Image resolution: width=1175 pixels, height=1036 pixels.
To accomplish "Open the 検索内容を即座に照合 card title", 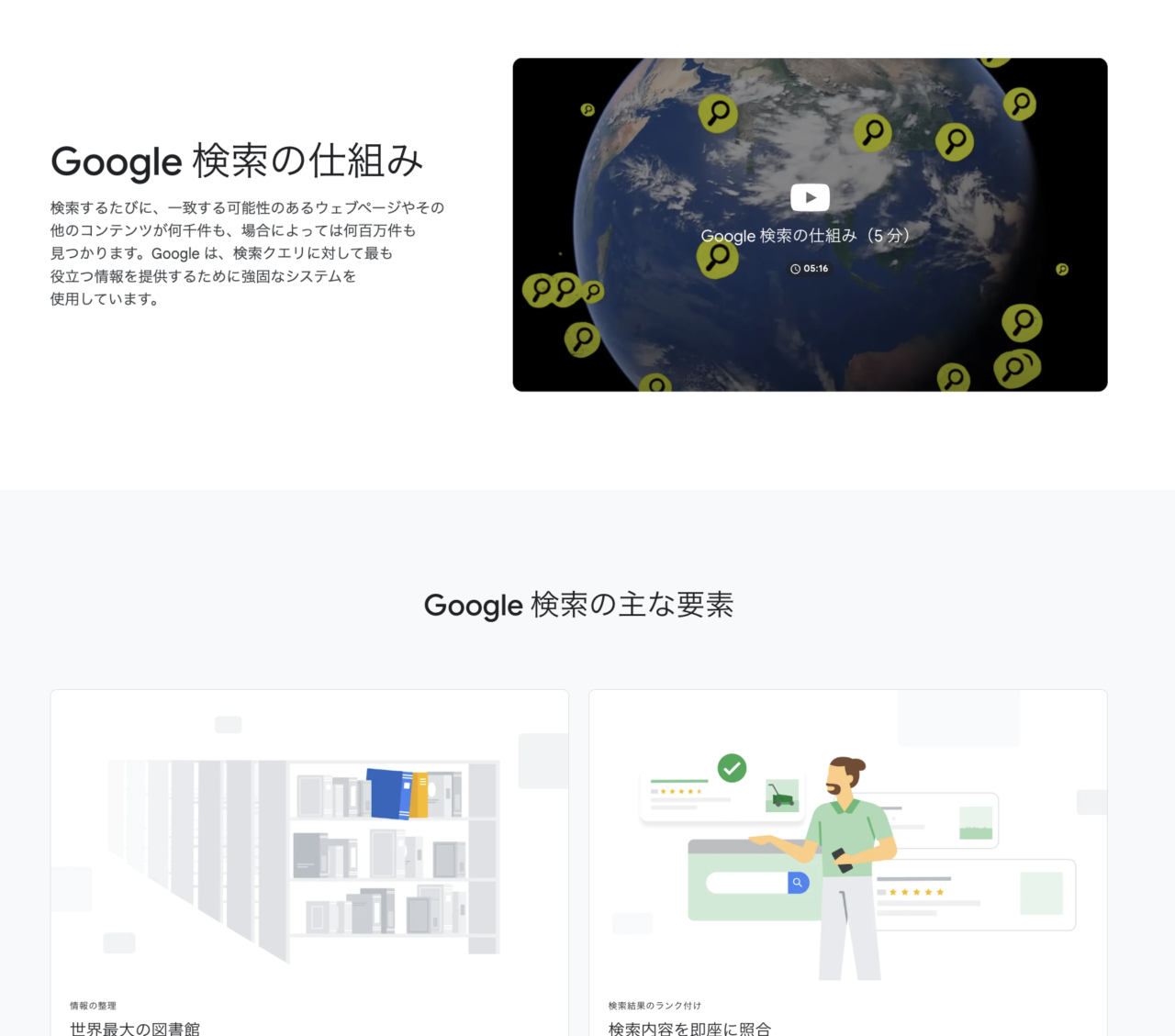I will tap(689, 1029).
